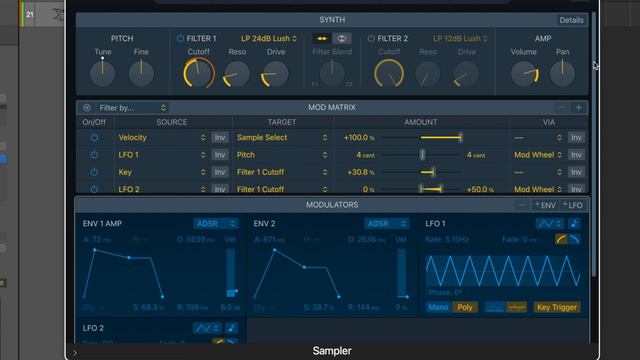Open Pitch target menu

pyautogui.click(x=282, y=155)
